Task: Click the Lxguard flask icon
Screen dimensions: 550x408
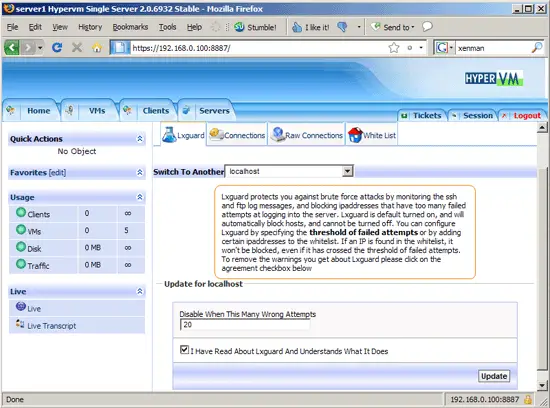Action: 169,135
